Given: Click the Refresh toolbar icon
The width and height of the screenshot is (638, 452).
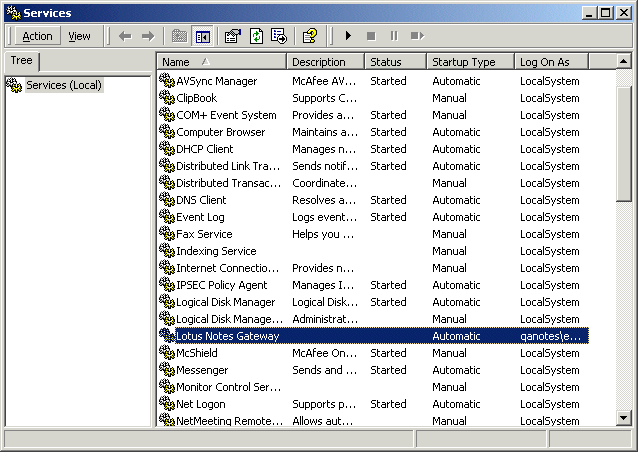Looking at the screenshot, I should 256,36.
